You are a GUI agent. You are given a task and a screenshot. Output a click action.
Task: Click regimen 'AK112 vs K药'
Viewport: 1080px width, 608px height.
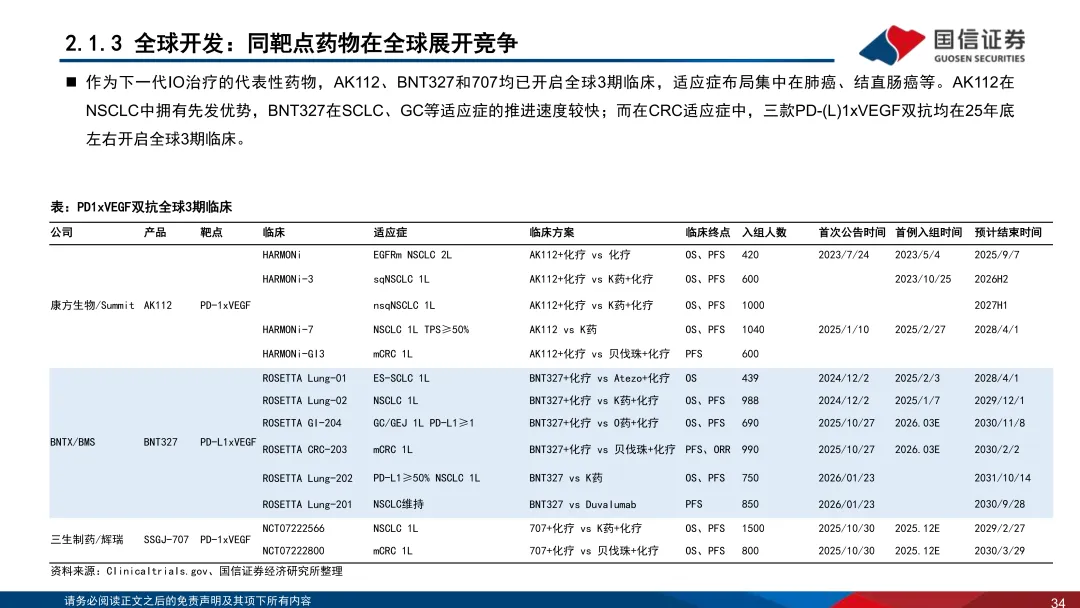click(563, 329)
